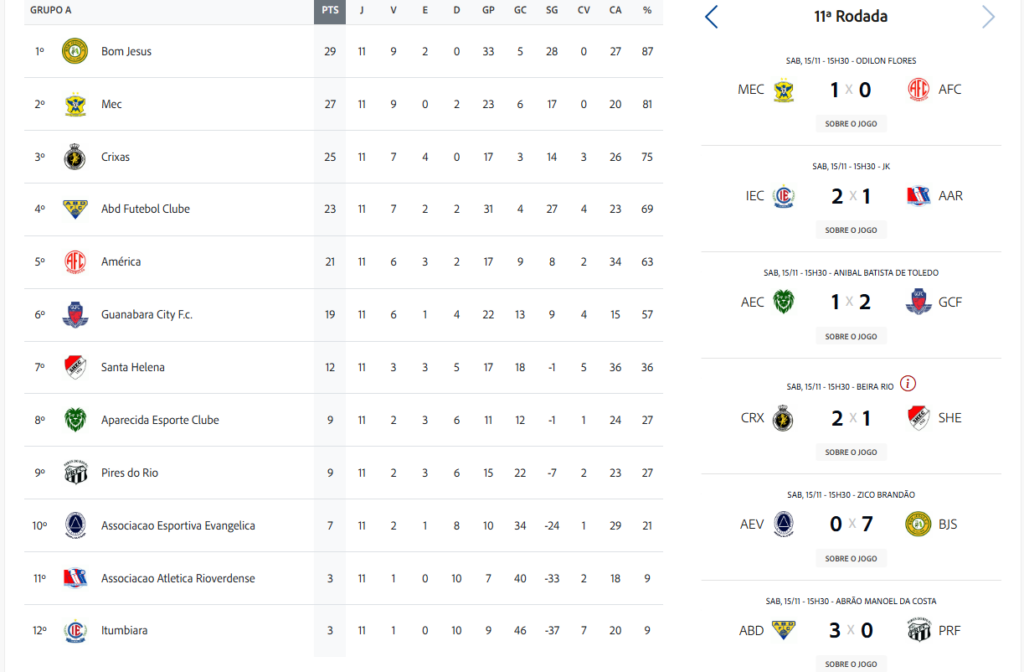Click the América team name
The width and height of the screenshot is (1024, 672).
coord(121,262)
